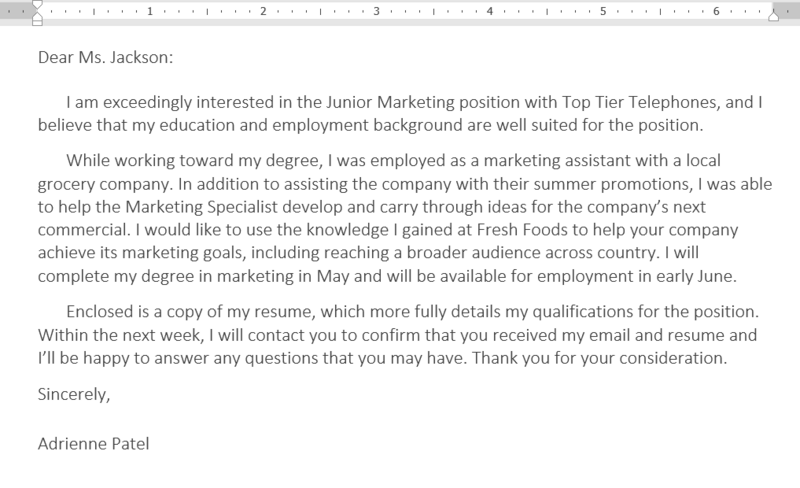Set a tab stop at ruler mark 1
Image resolution: width=800 pixels, height=488 pixels.
[150, 11]
